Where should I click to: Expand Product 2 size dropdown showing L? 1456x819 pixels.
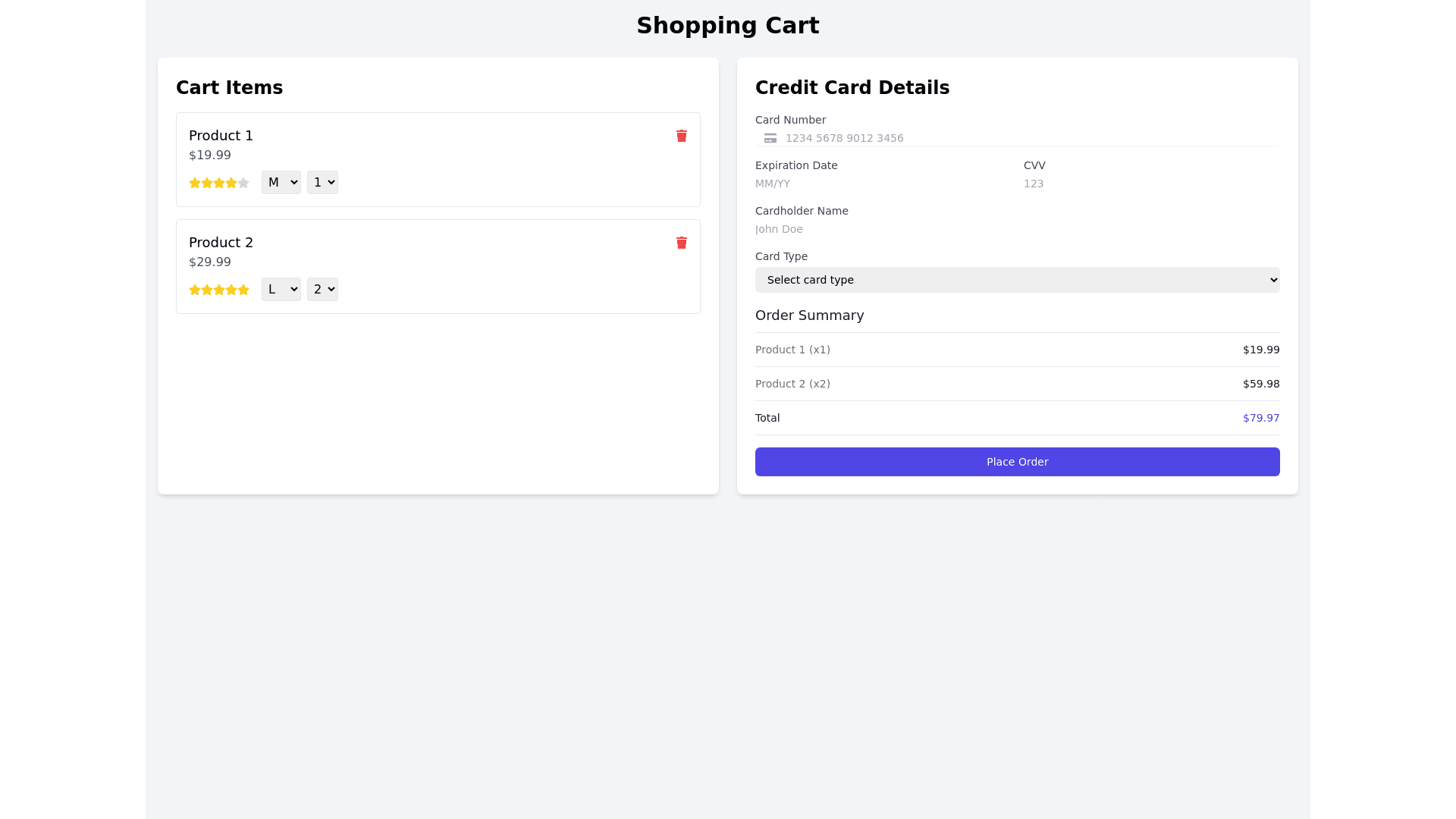281,289
